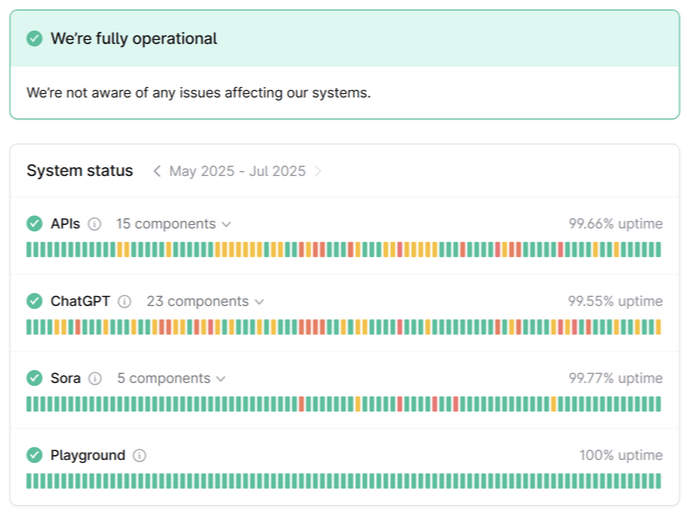Image resolution: width=685 pixels, height=514 pixels.
Task: Click first red bar in ChatGPT uptime timeline
Action: tap(78, 327)
